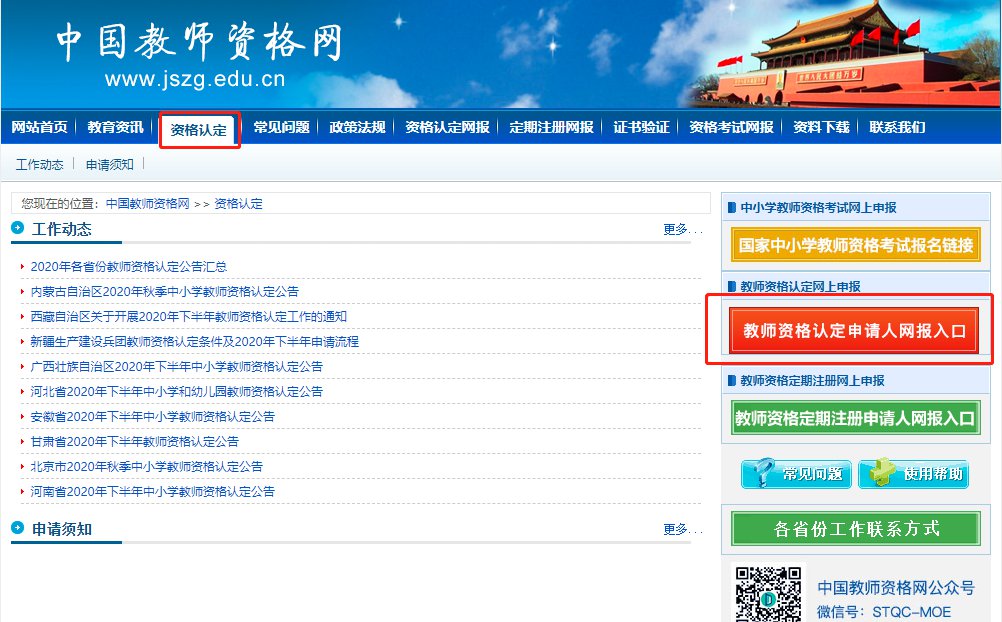Screen dimensions: 1002x622
Task: Go to 网站首页 in navigation bar
Action: [39, 127]
